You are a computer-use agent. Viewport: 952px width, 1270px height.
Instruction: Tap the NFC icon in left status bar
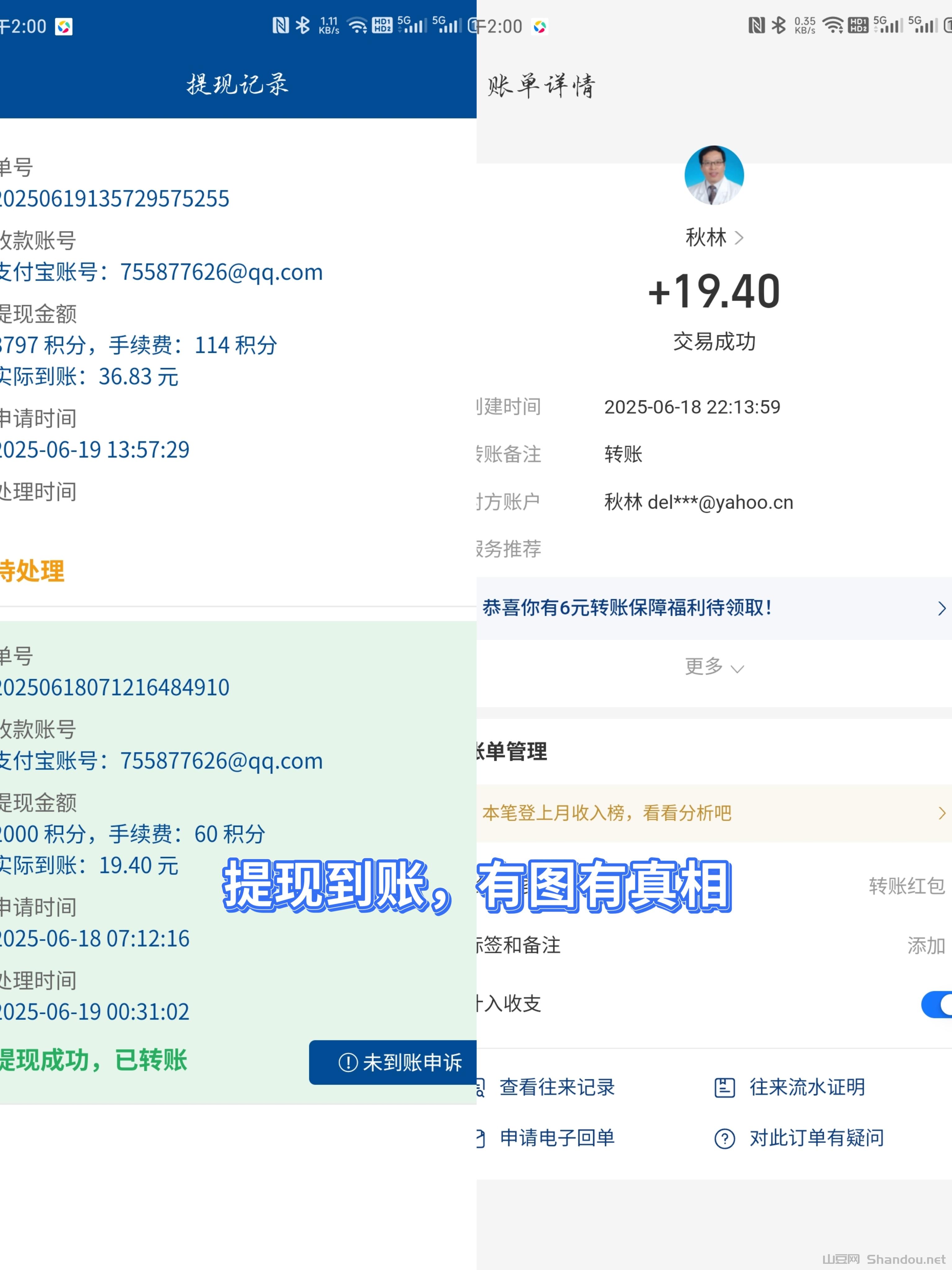pos(280,25)
